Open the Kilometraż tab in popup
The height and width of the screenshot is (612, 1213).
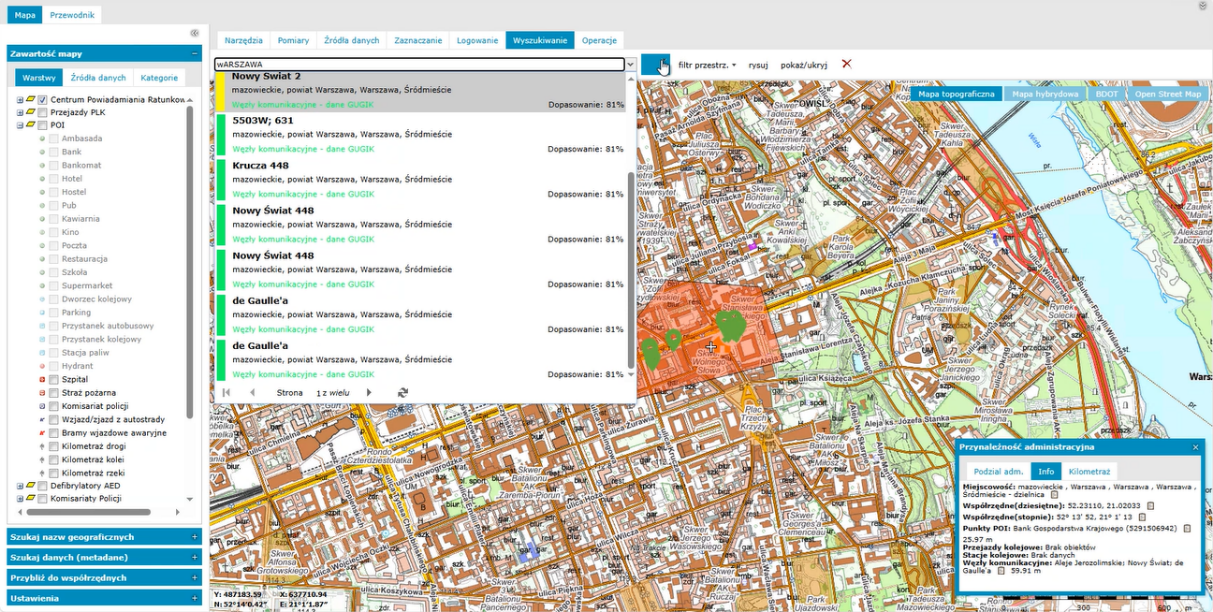tap(1089, 471)
